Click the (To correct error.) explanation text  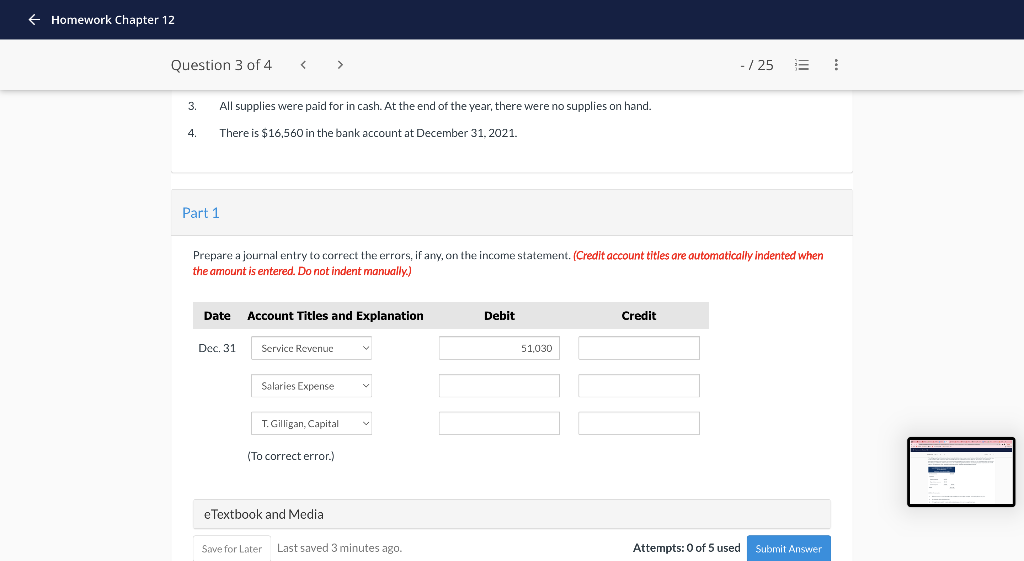click(291, 456)
